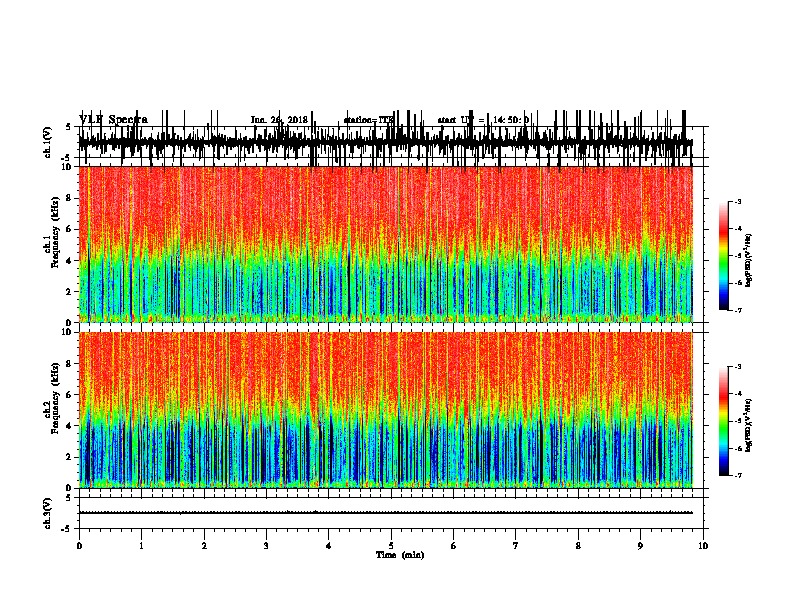Click the "station=ITS" header label
This screenshot has height=612, width=792.
tap(369, 120)
